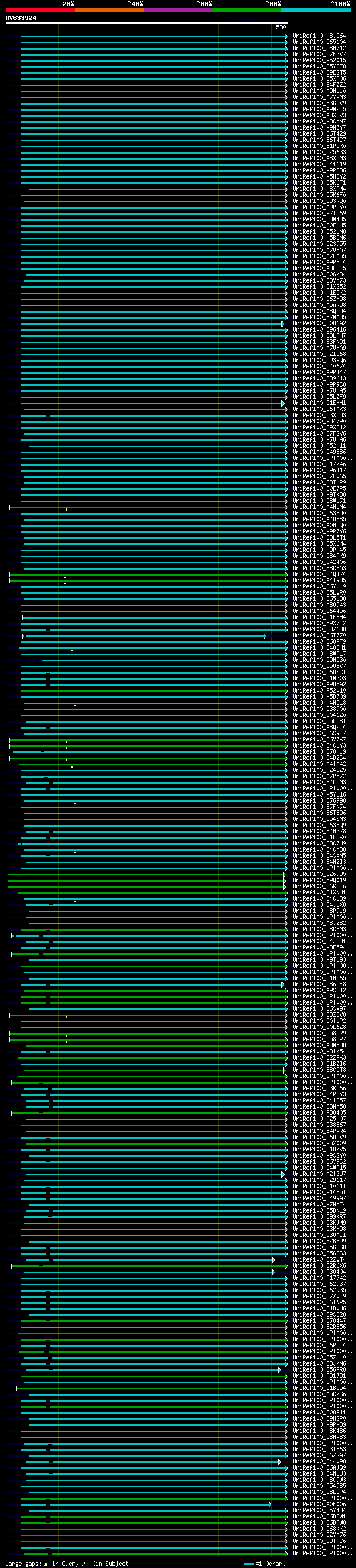Click label UniRef100_Q9SKQ0

(x=319, y=201)
